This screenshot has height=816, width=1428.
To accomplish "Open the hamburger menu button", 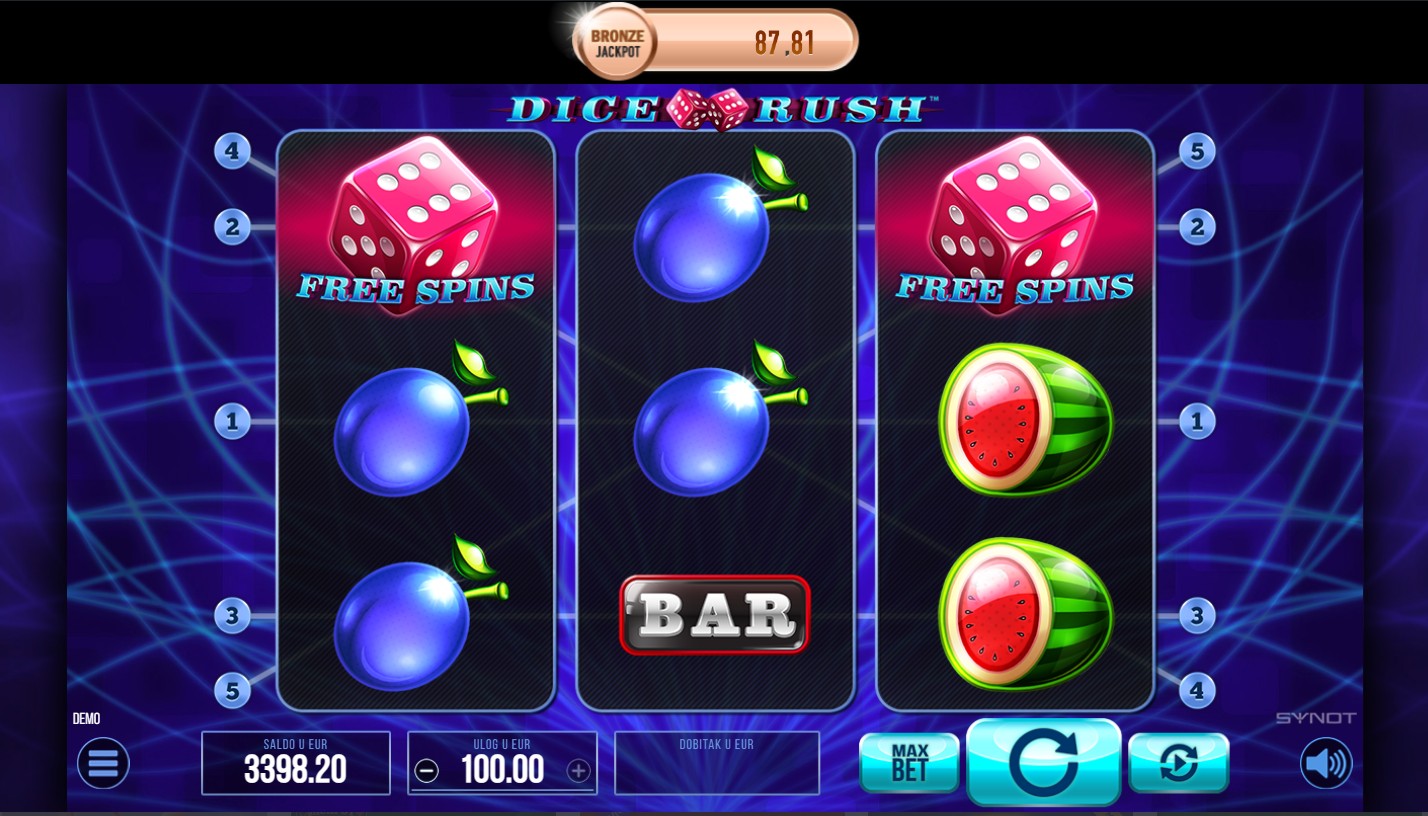I will pyautogui.click(x=103, y=764).
